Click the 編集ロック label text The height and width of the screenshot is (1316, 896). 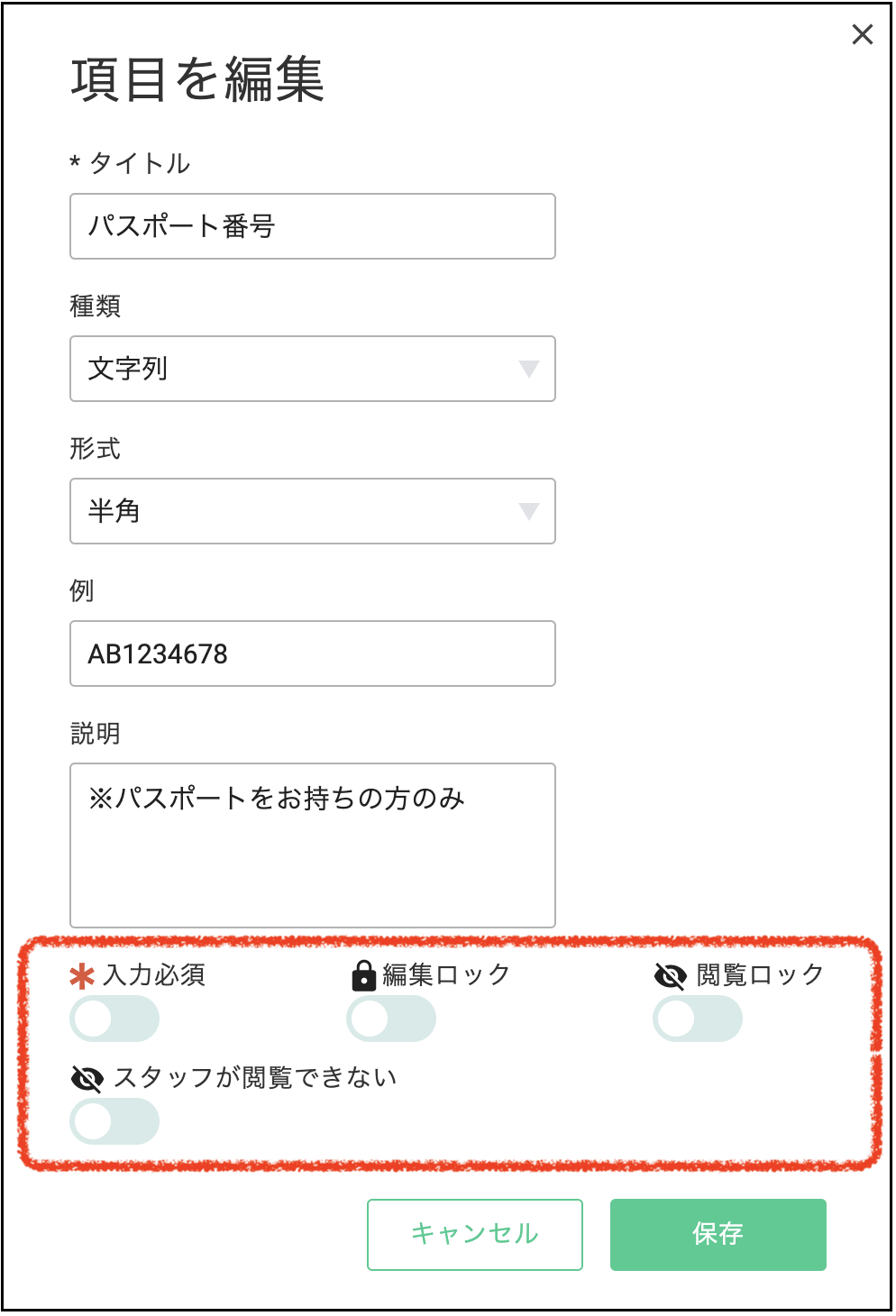coord(446,975)
